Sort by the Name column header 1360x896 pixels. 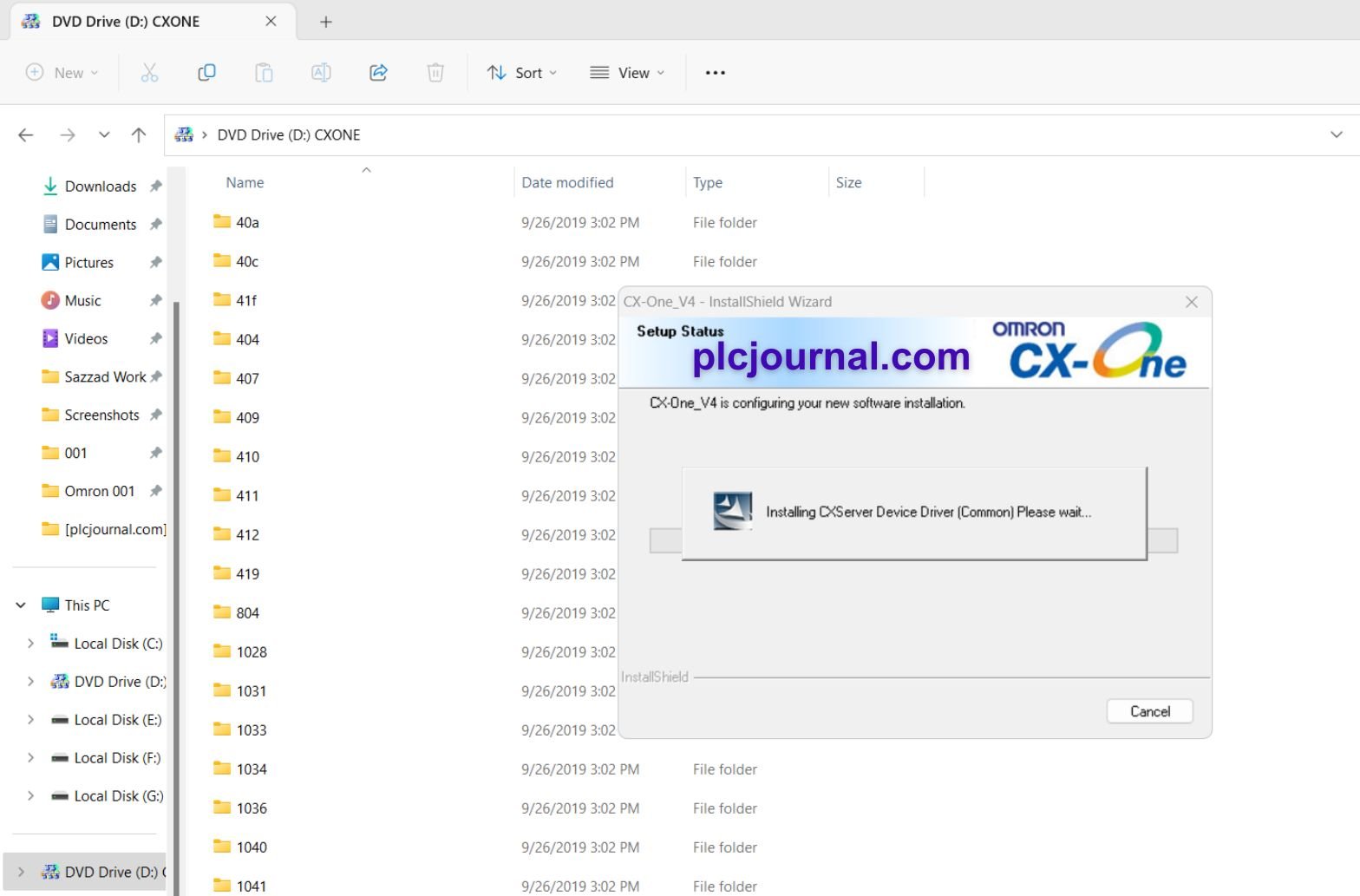[x=245, y=183]
